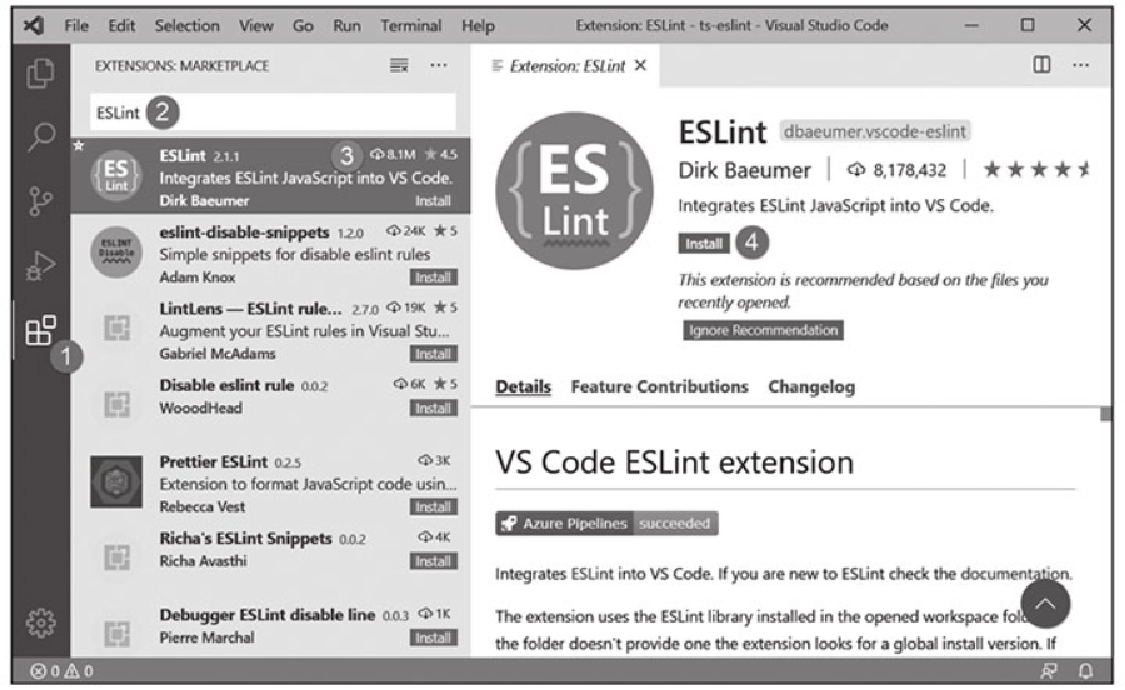
Task: Click Install on the ESLint details page
Action: [x=703, y=244]
